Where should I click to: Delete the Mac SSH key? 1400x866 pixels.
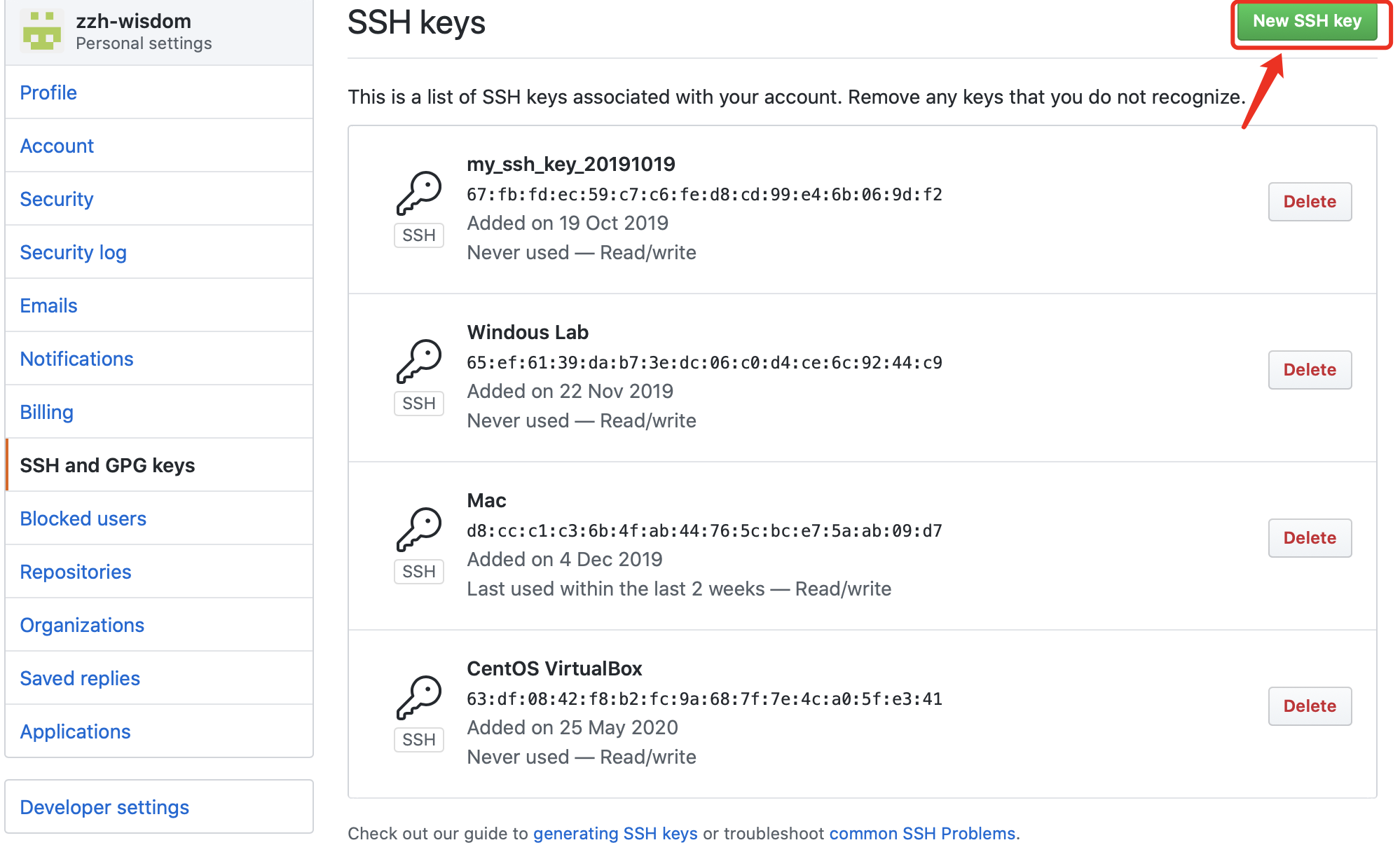click(1309, 537)
